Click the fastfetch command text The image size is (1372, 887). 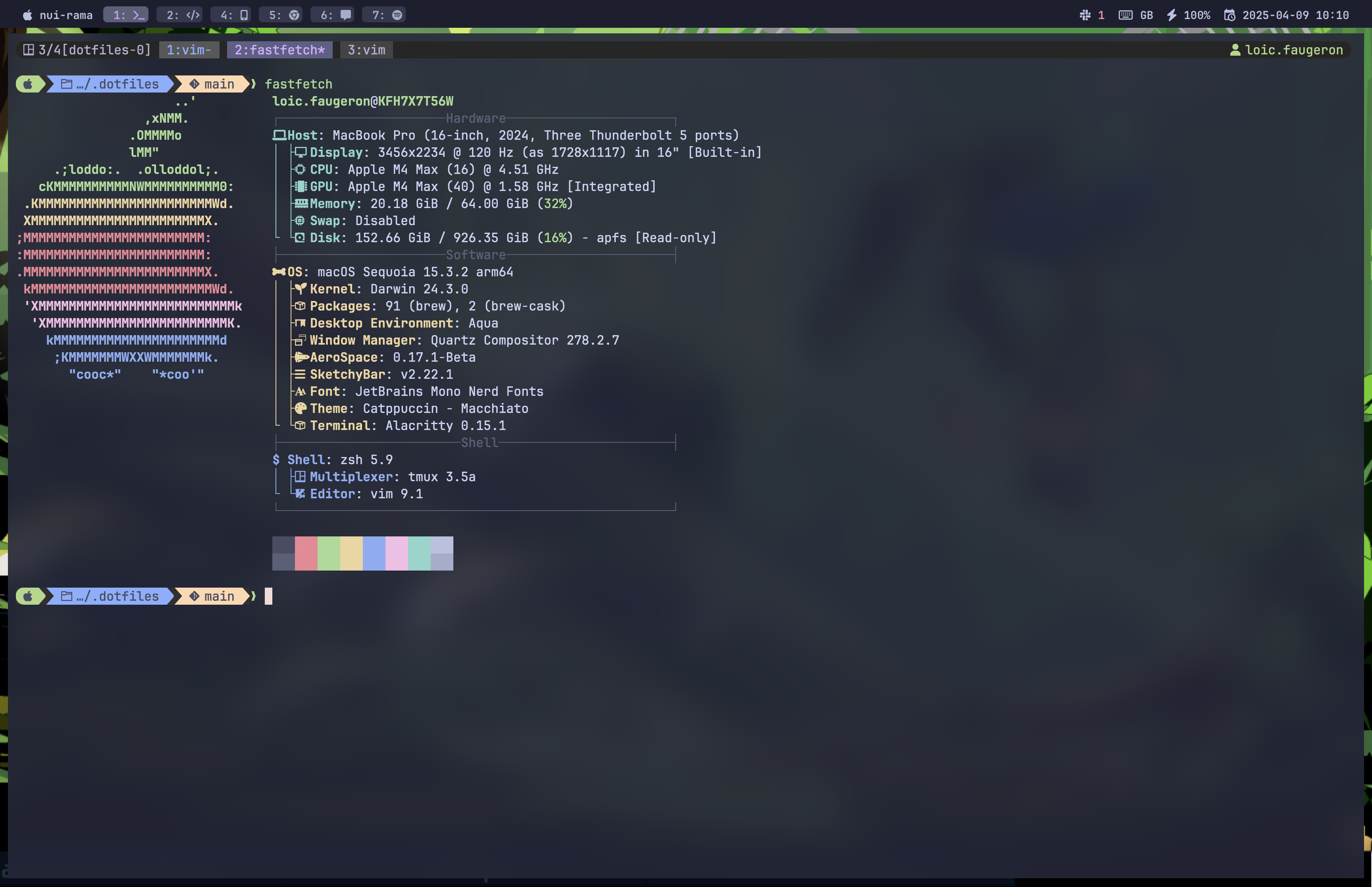point(298,84)
